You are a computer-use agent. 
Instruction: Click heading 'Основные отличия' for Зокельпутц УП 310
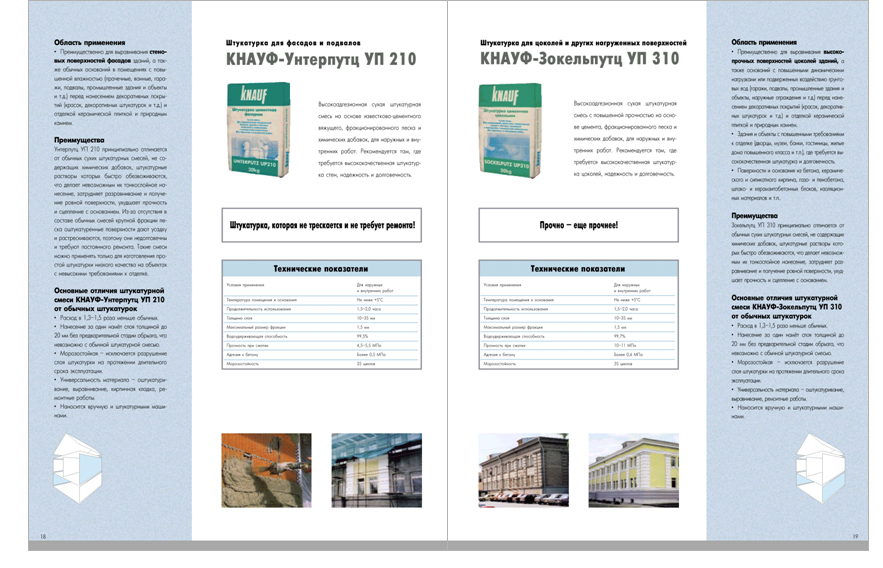pos(787,307)
